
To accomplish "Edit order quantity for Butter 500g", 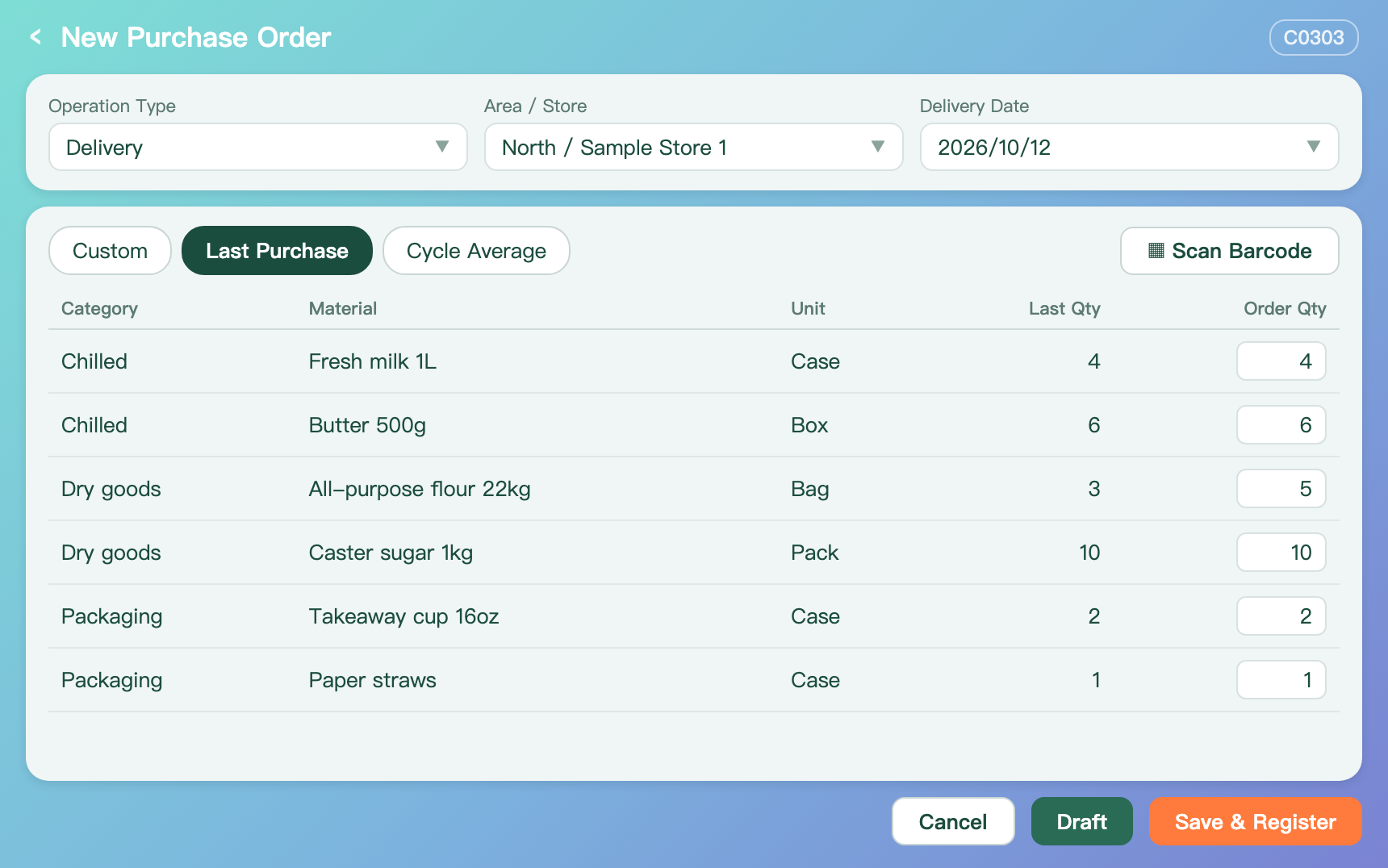I will [x=1281, y=425].
